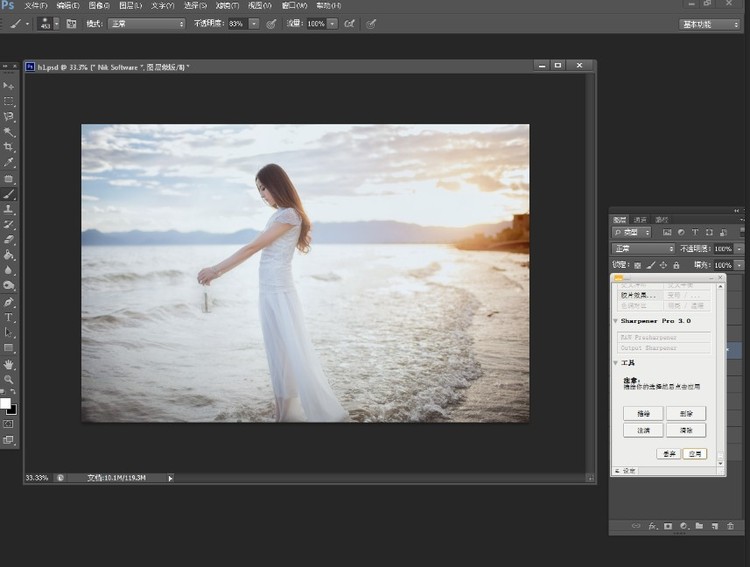Select the Healing Brush patch tool
This screenshot has width=750, height=567.
tap(9, 178)
